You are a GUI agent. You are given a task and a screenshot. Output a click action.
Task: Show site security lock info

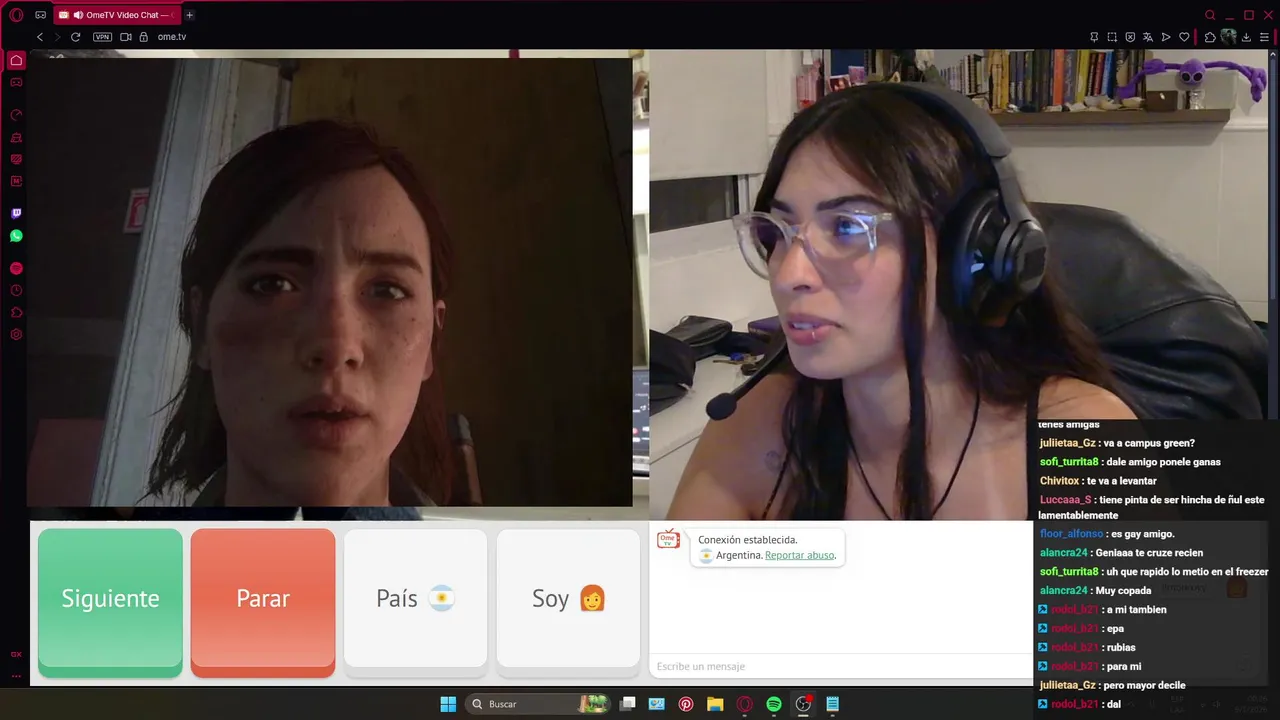coord(143,37)
